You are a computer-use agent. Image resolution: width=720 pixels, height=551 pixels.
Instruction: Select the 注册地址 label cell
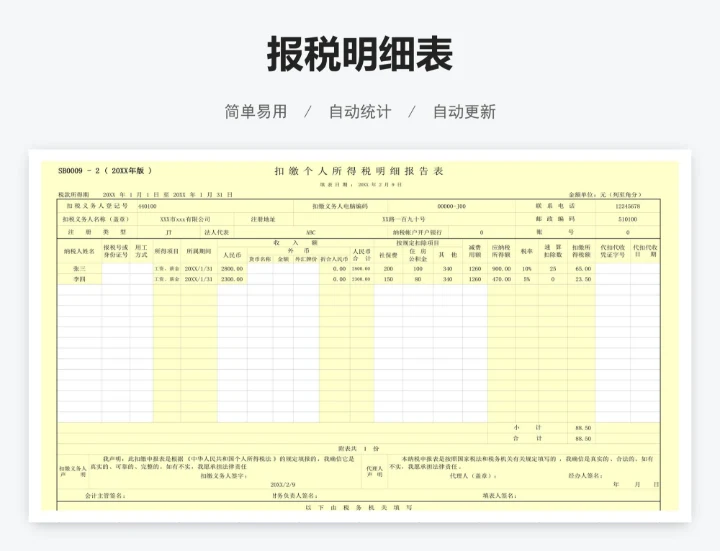point(263,219)
